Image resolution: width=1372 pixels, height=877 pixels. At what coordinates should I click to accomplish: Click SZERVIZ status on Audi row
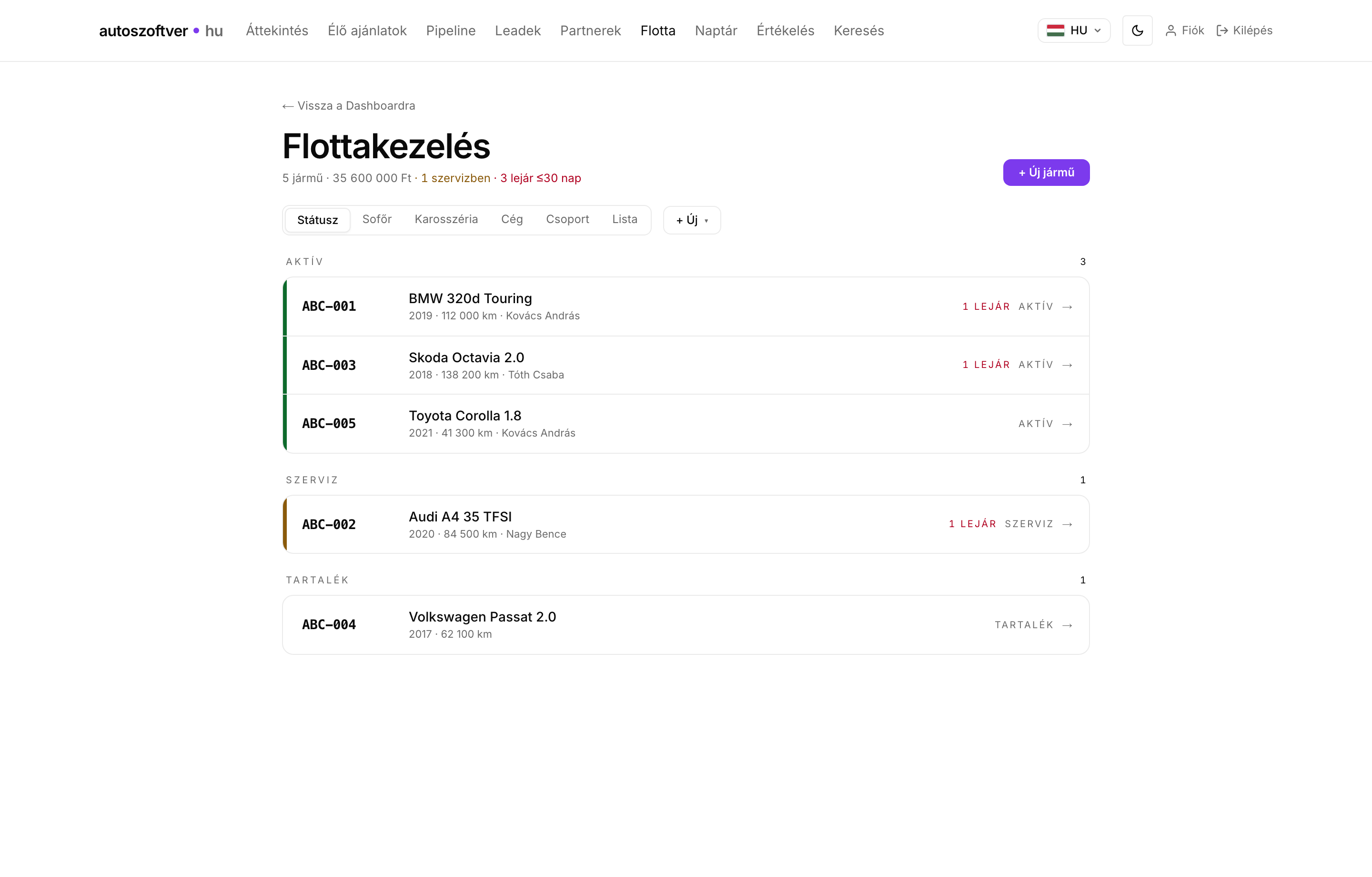point(1029,523)
